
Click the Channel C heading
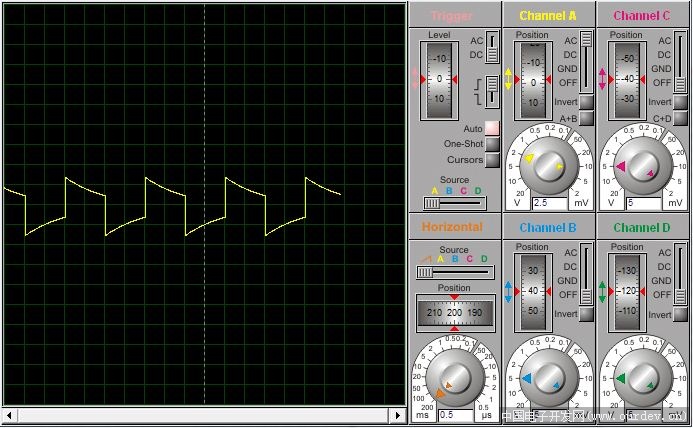[642, 15]
